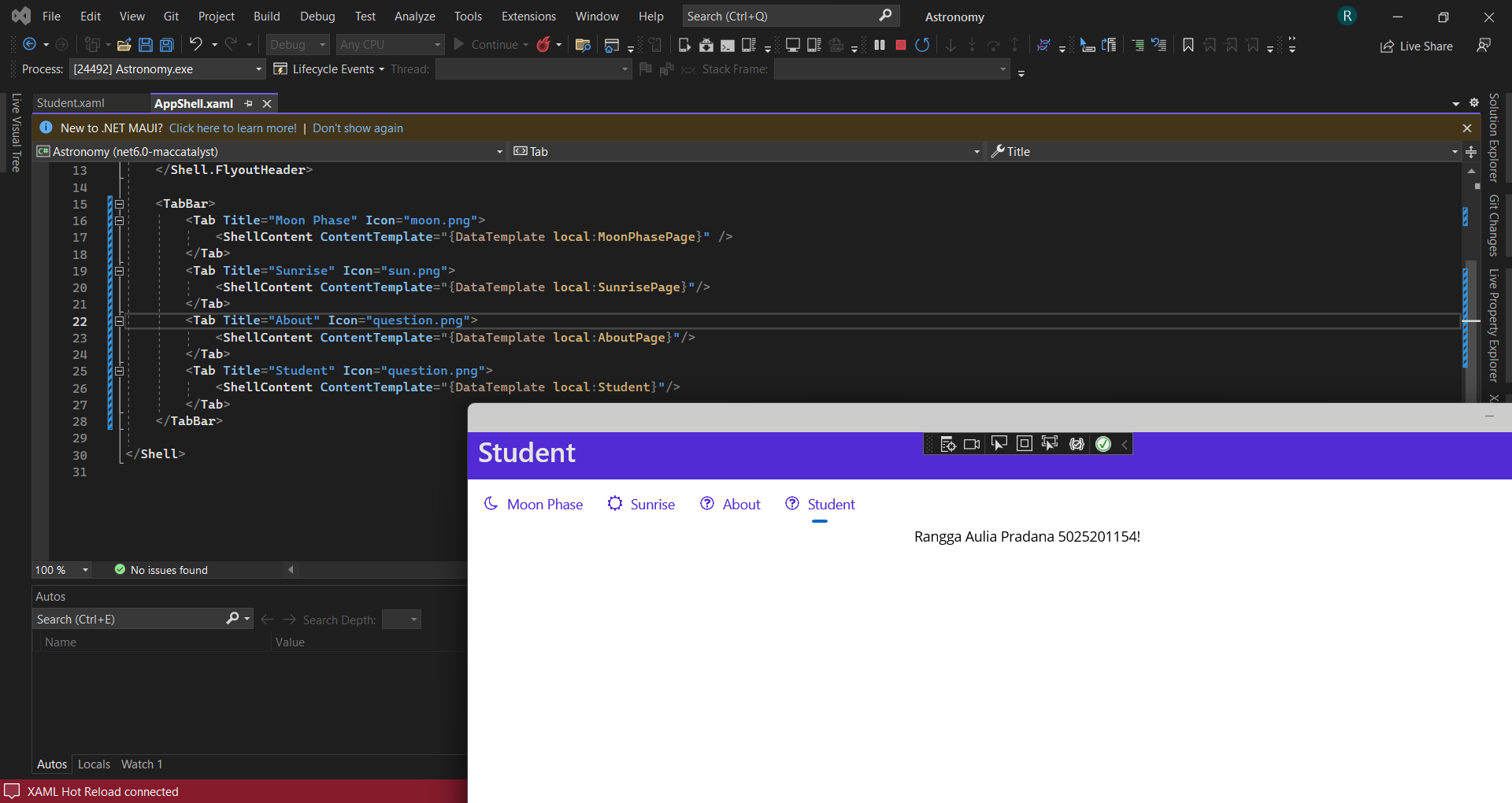The image size is (1512, 803).
Task: Open Live Share from the toolbar
Action: tap(1417, 46)
